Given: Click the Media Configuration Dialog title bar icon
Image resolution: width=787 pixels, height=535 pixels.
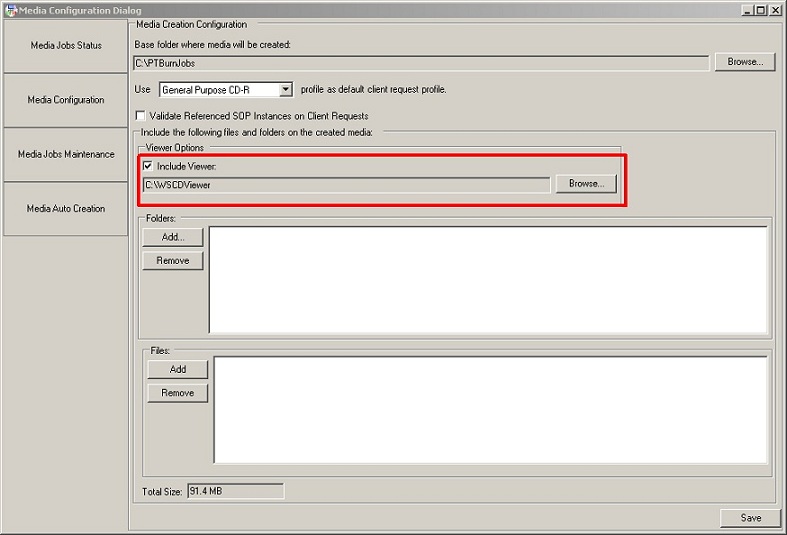Looking at the screenshot, I should 10,9.
